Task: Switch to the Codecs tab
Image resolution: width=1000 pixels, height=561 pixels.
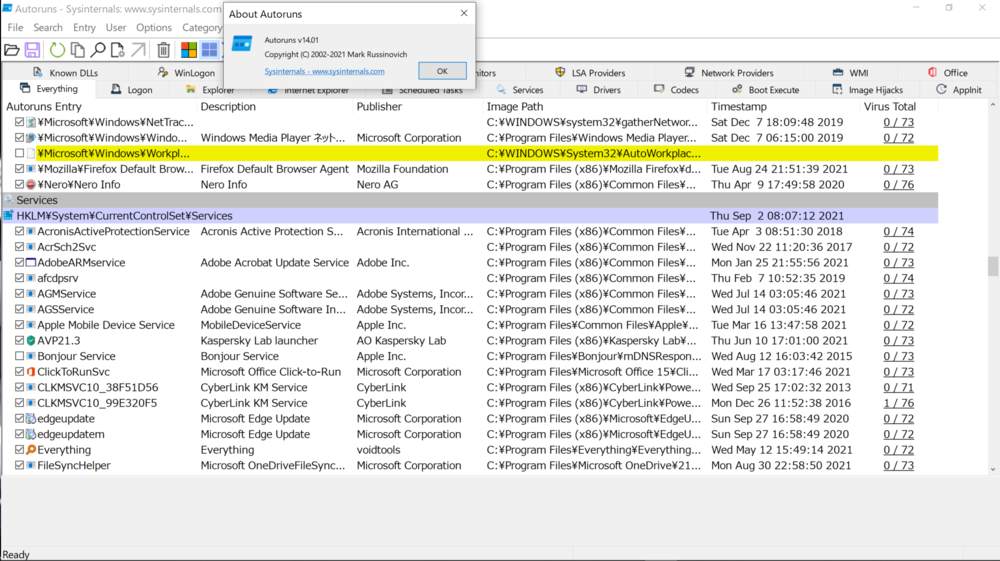Action: coord(677,90)
